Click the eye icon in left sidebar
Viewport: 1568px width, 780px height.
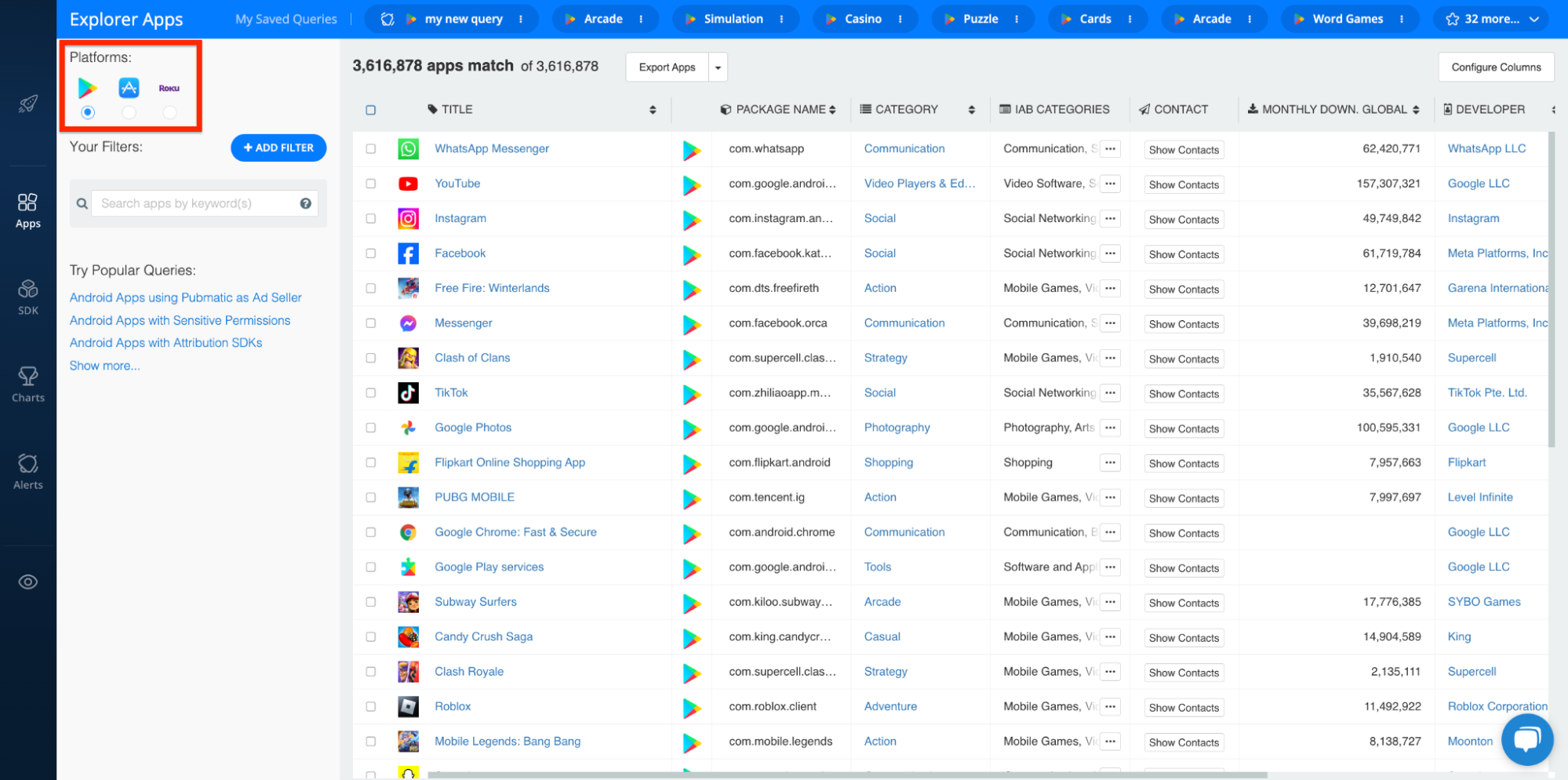(x=28, y=581)
